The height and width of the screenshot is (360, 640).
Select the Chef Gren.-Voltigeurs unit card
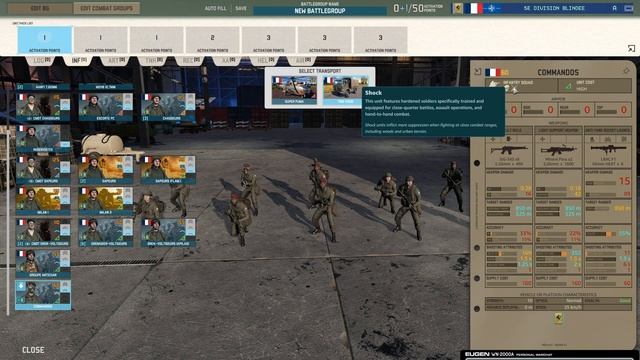43,233
